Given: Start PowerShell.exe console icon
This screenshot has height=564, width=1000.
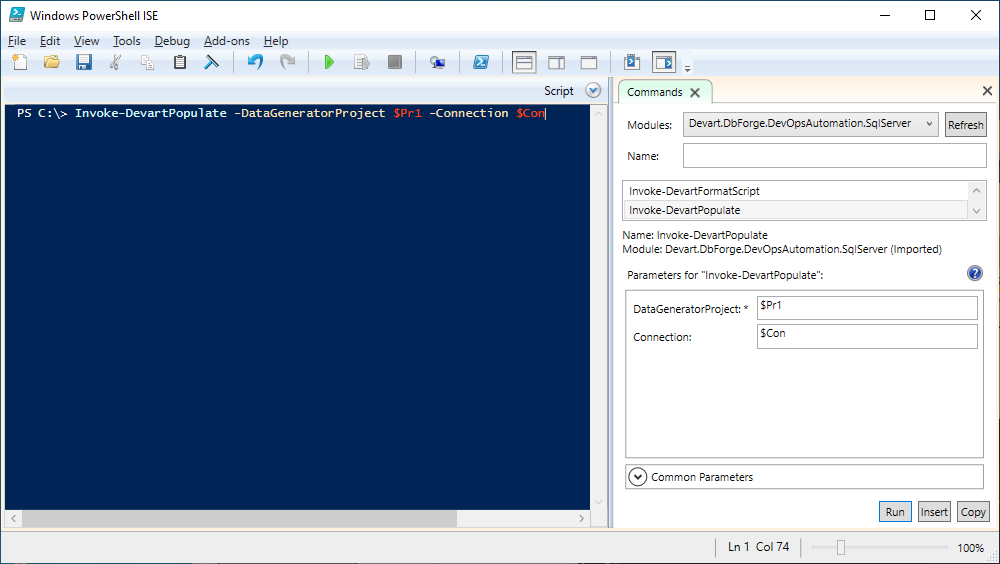Looking at the screenshot, I should [481, 62].
